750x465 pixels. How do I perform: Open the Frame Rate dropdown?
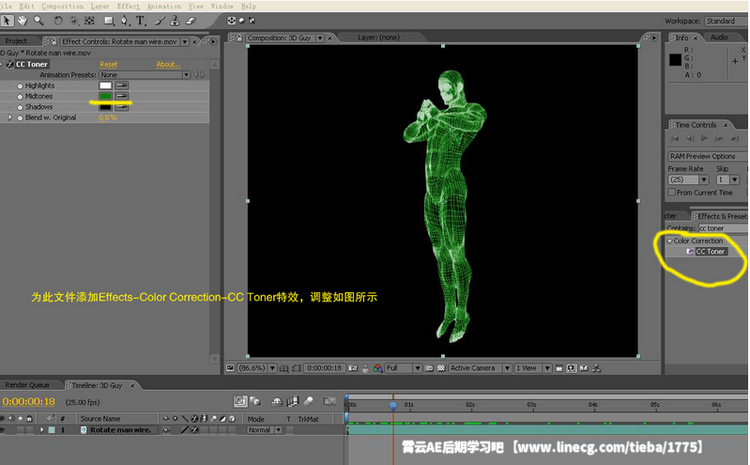point(688,180)
